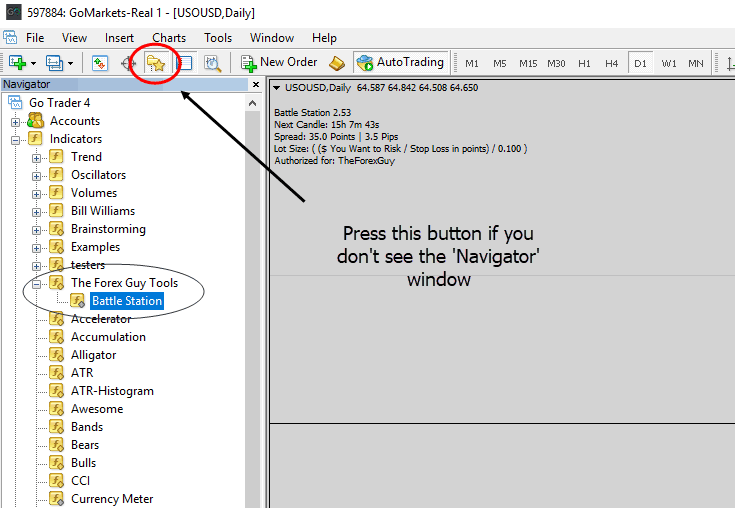Click the Profiles toolbar icon
735x508 pixels.
(54, 62)
